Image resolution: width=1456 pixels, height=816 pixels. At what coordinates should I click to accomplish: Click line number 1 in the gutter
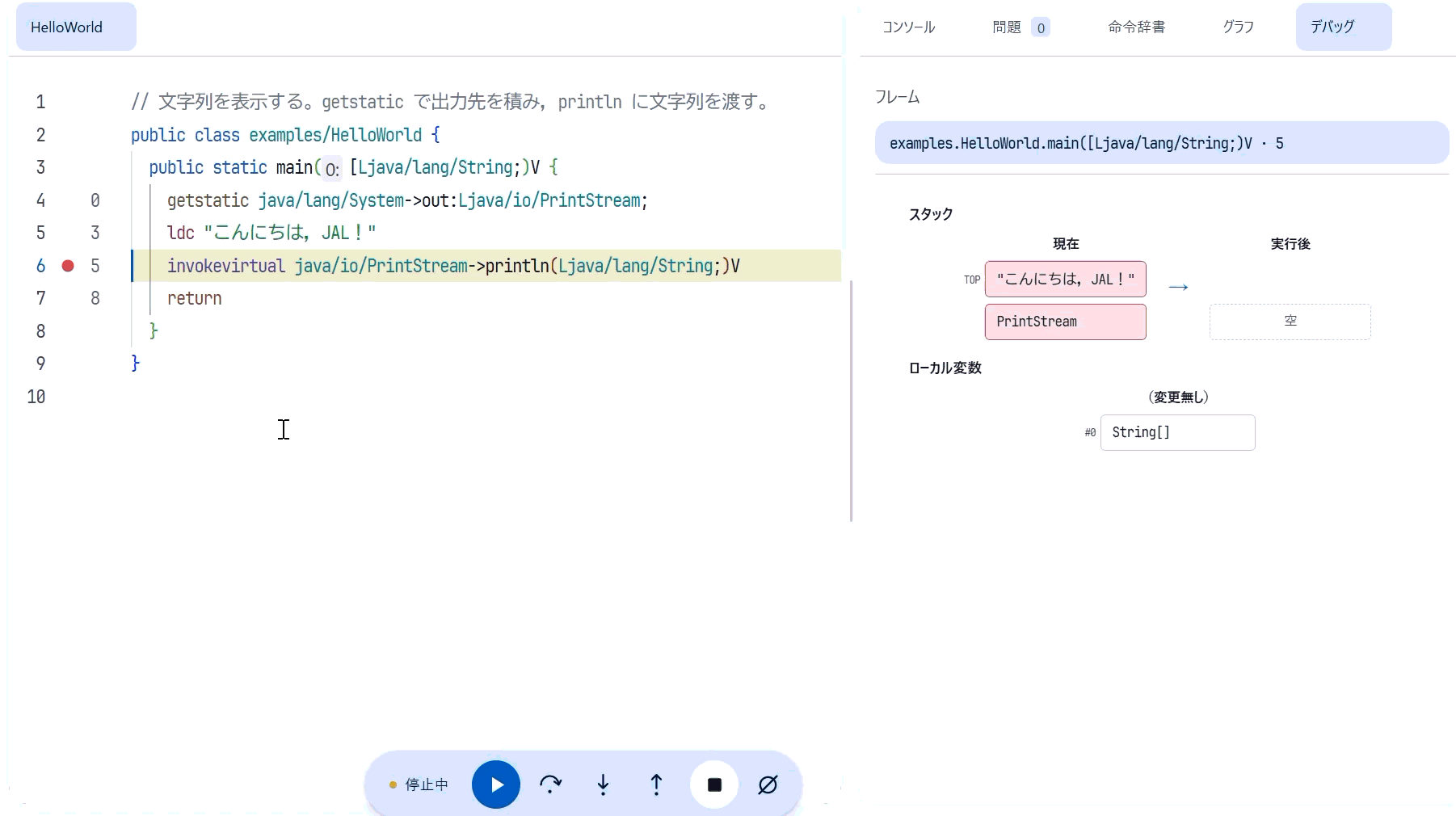(x=40, y=102)
